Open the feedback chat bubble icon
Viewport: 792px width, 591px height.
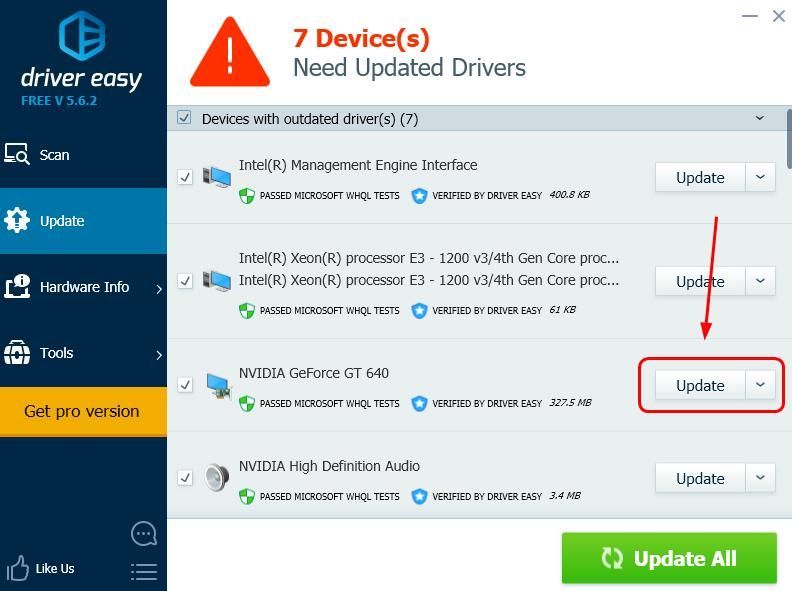tap(144, 534)
